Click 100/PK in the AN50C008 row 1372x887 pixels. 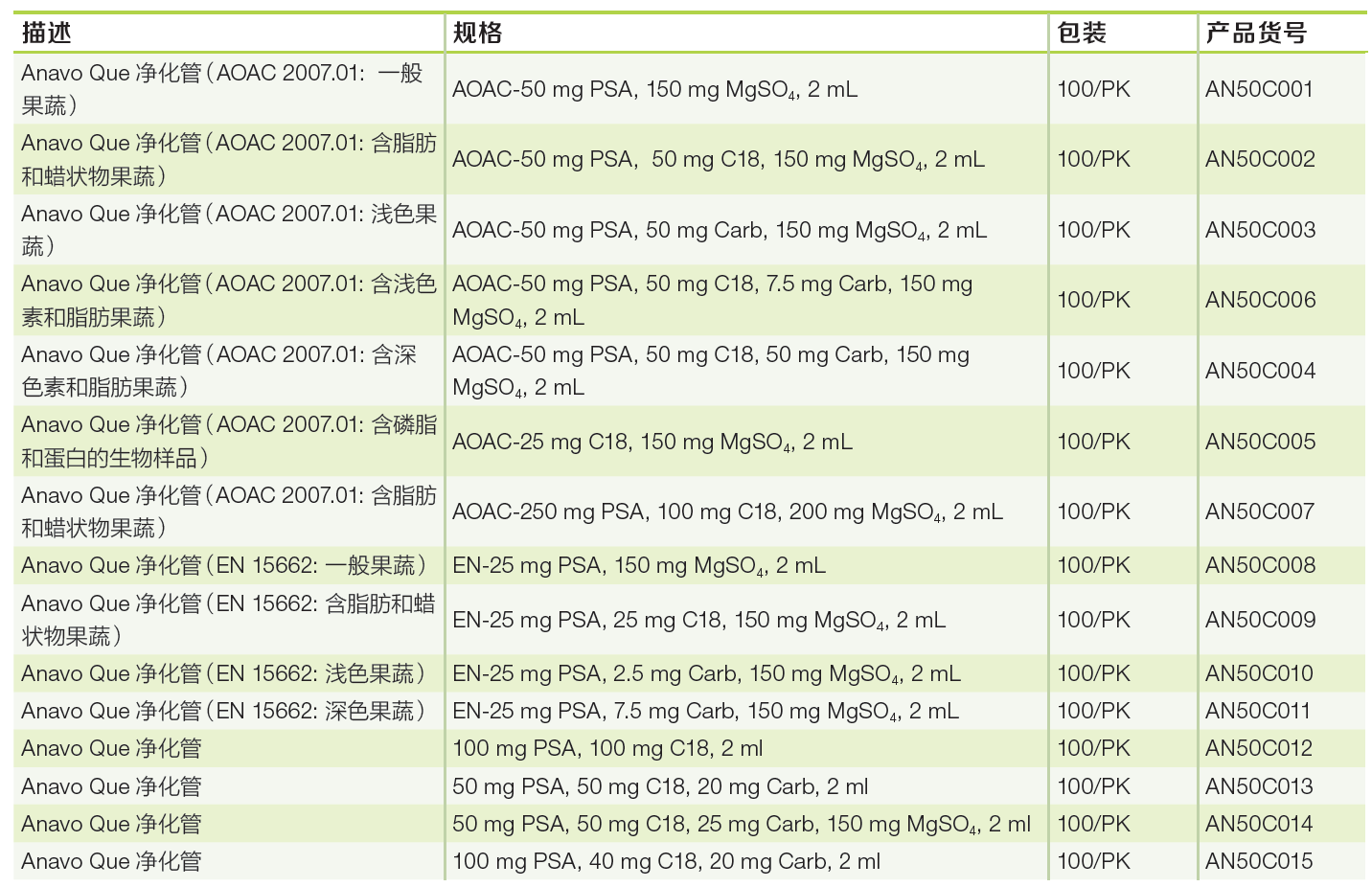coord(1093,565)
